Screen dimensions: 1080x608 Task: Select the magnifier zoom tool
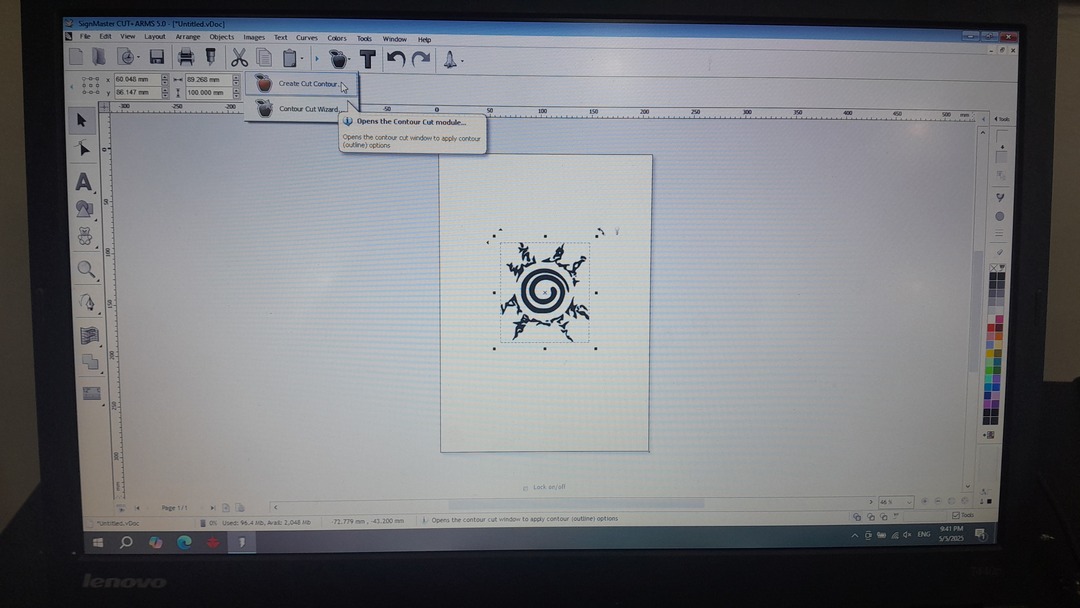86,269
